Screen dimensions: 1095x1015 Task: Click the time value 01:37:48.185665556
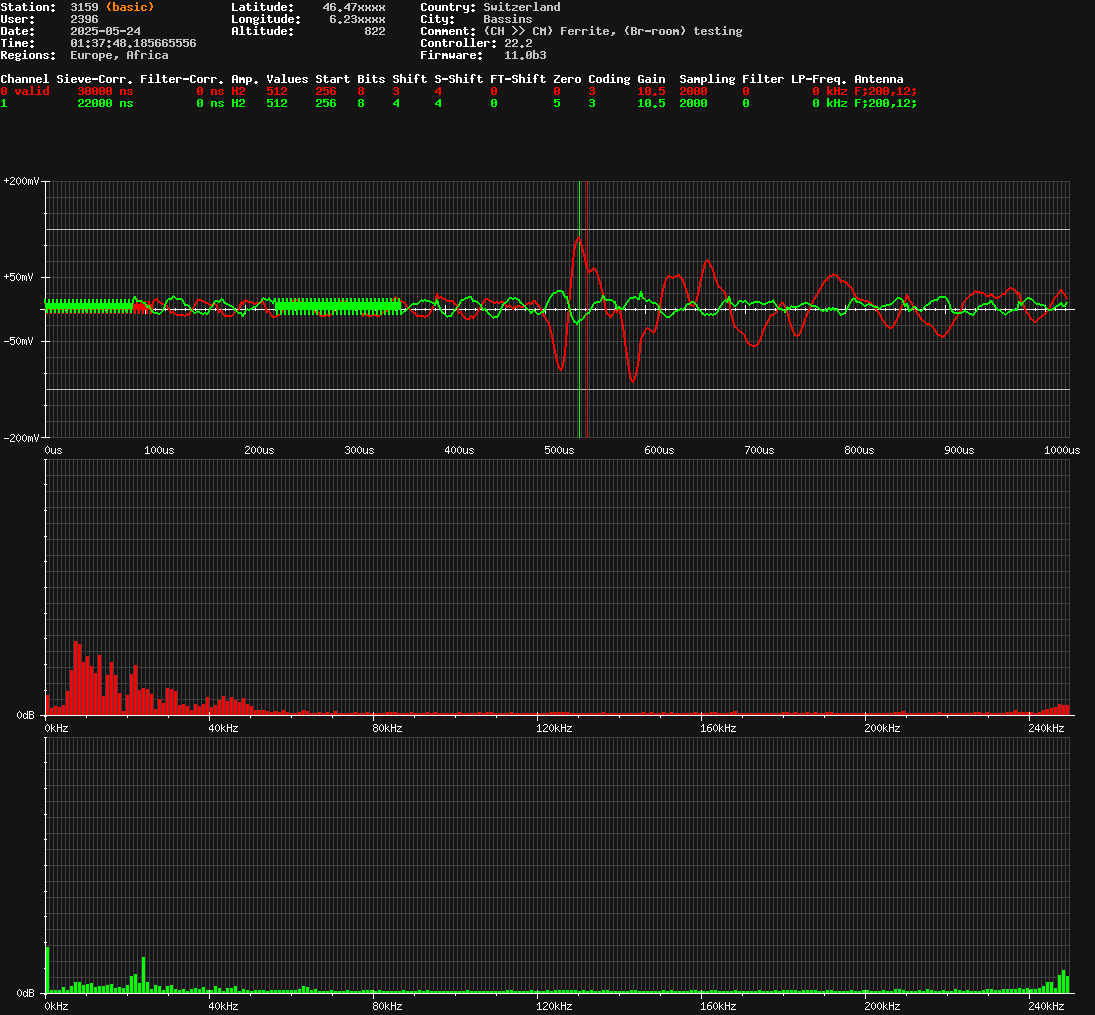coord(133,43)
